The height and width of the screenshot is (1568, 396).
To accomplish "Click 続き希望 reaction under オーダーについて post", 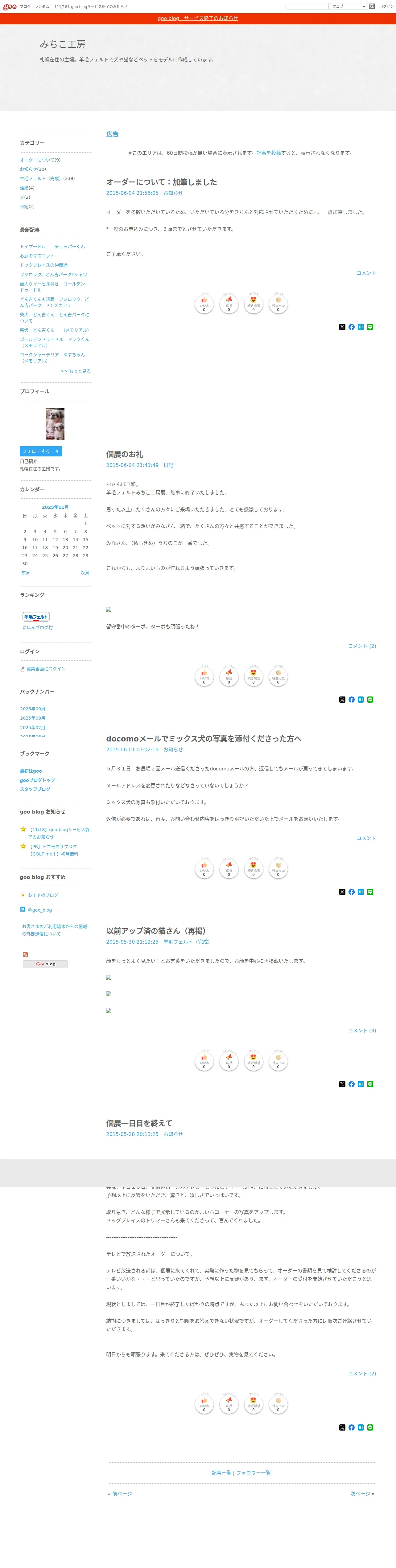I will [x=254, y=303].
